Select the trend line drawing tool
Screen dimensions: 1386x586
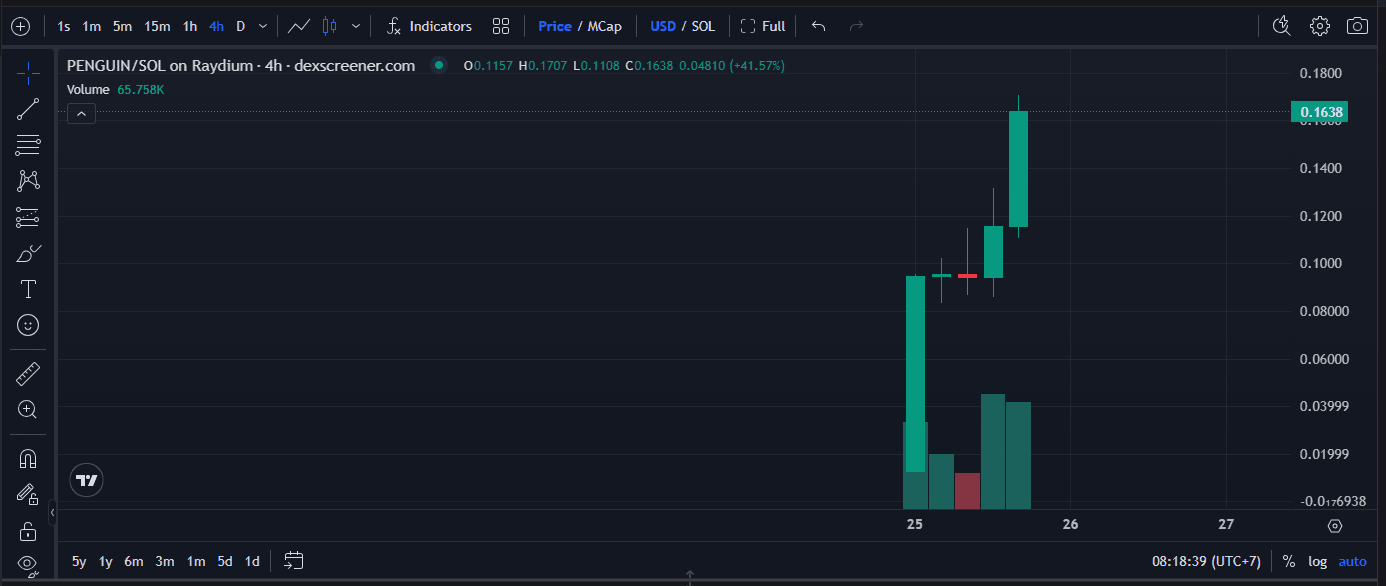coord(28,108)
